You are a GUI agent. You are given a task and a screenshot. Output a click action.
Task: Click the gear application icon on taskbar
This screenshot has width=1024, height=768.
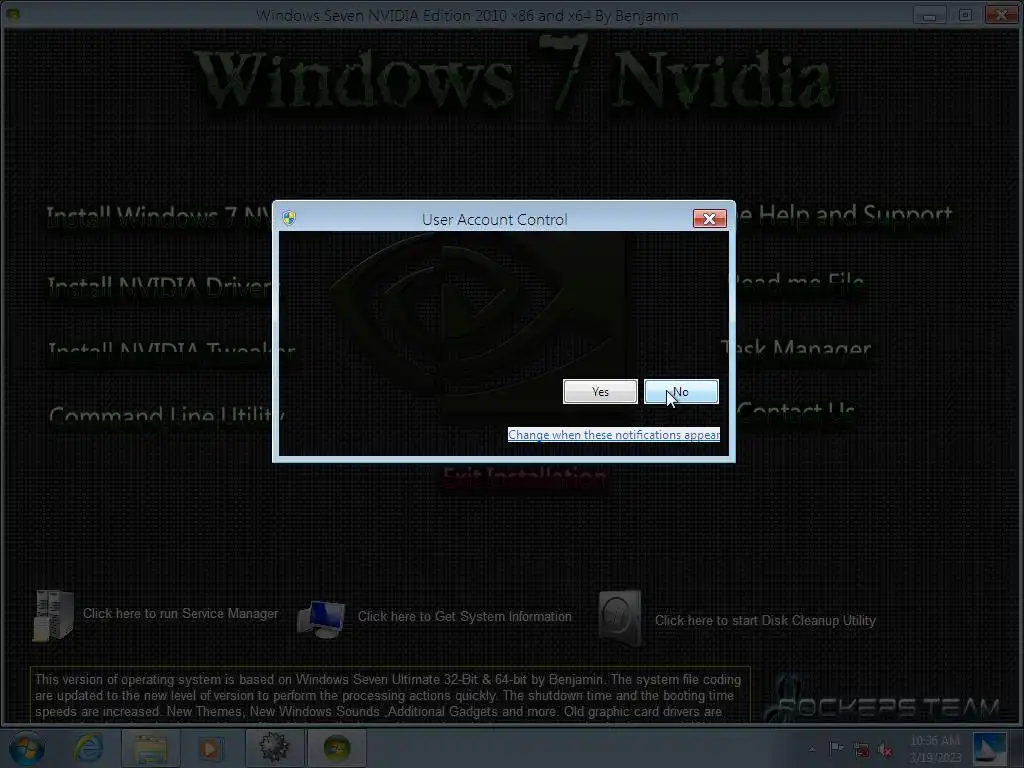pos(274,748)
